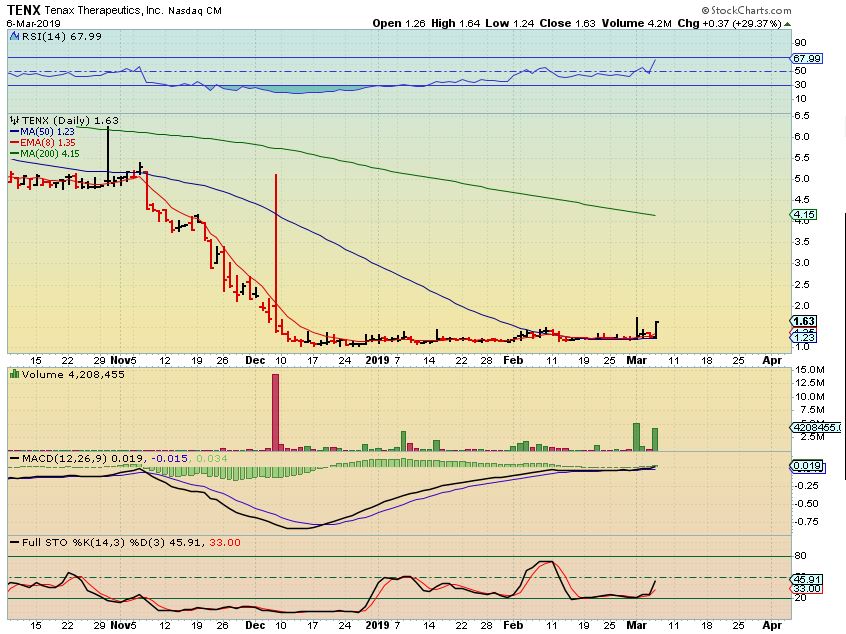Viewport: 846px width, 634px height.
Task: Click the MA(200) 4.15 legend entry
Action: (x=45, y=154)
